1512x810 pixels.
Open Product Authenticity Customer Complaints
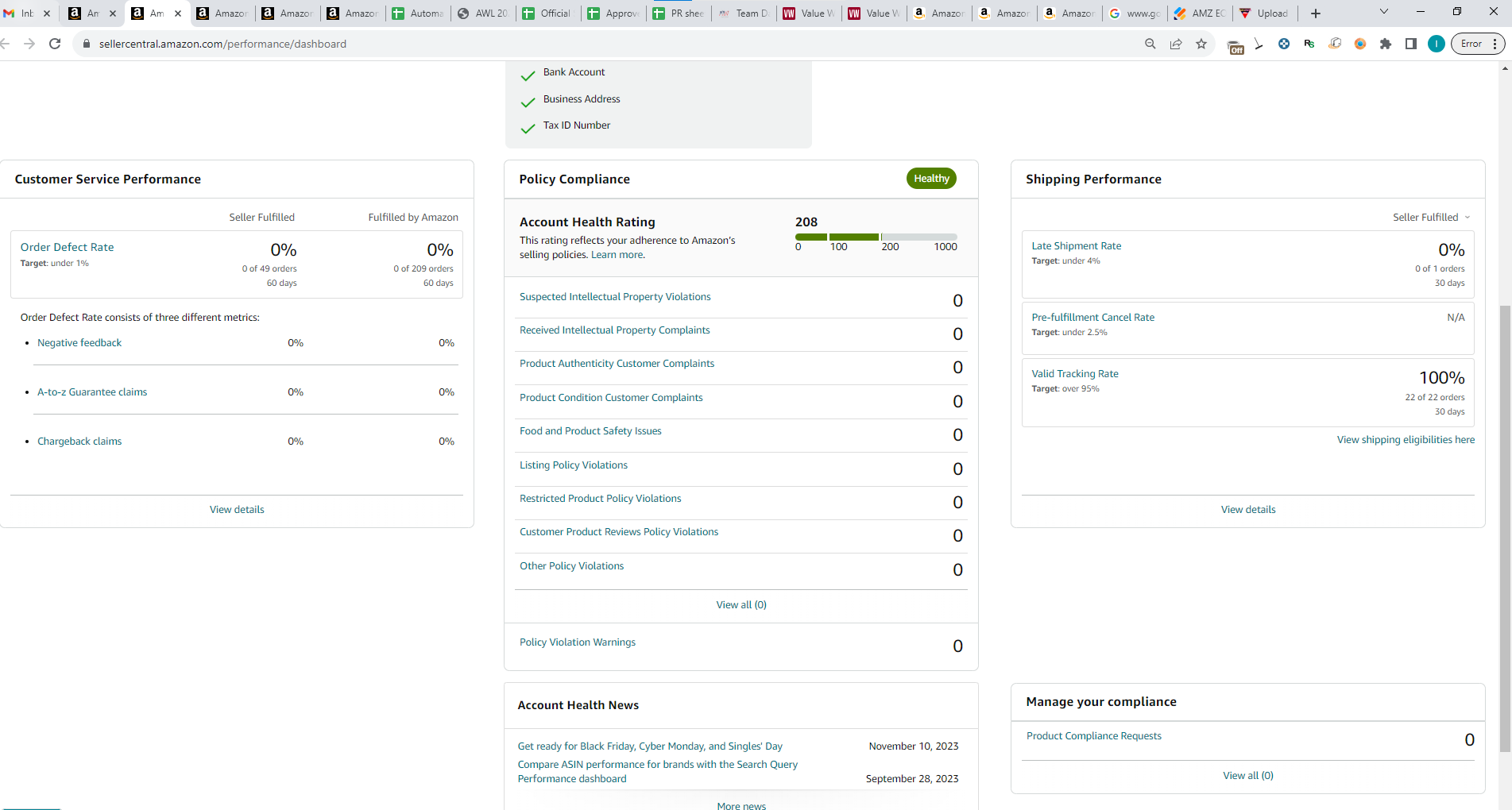617,364
